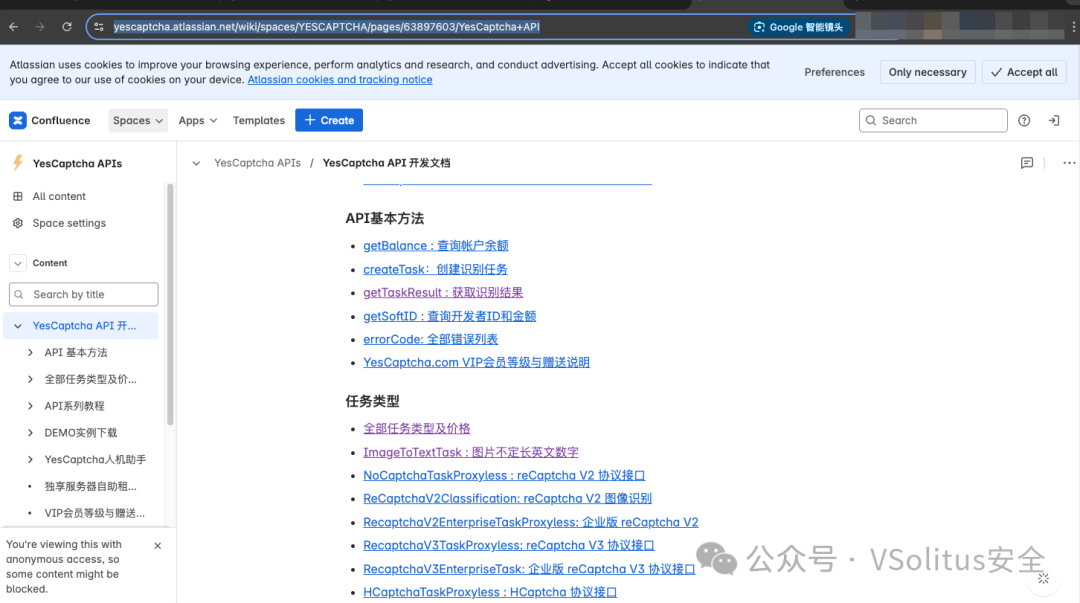Open 独享服务器自助租... page in tree
Screen dimensions: 1080x603
tap(90, 487)
